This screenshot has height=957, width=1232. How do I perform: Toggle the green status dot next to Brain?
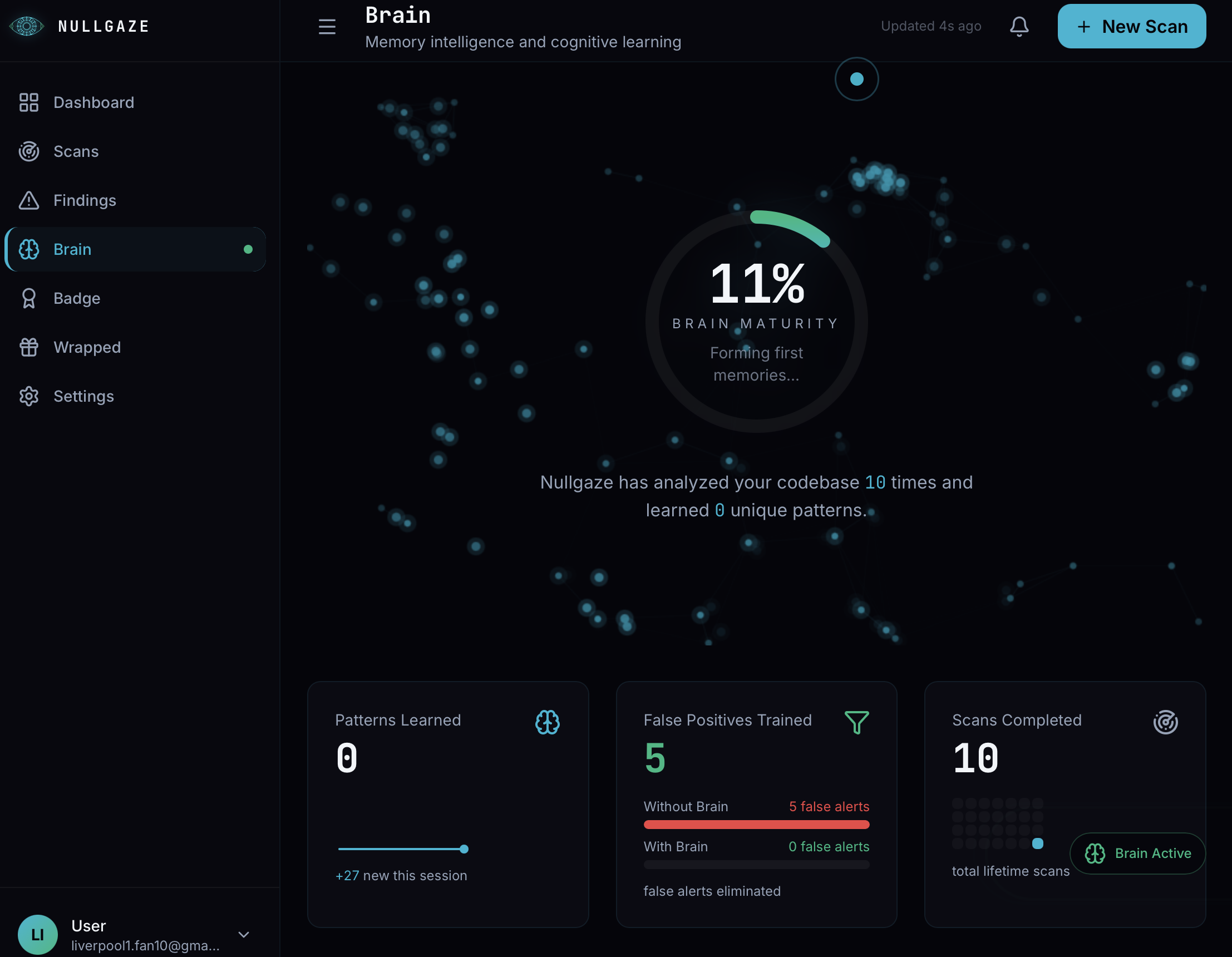click(x=248, y=249)
